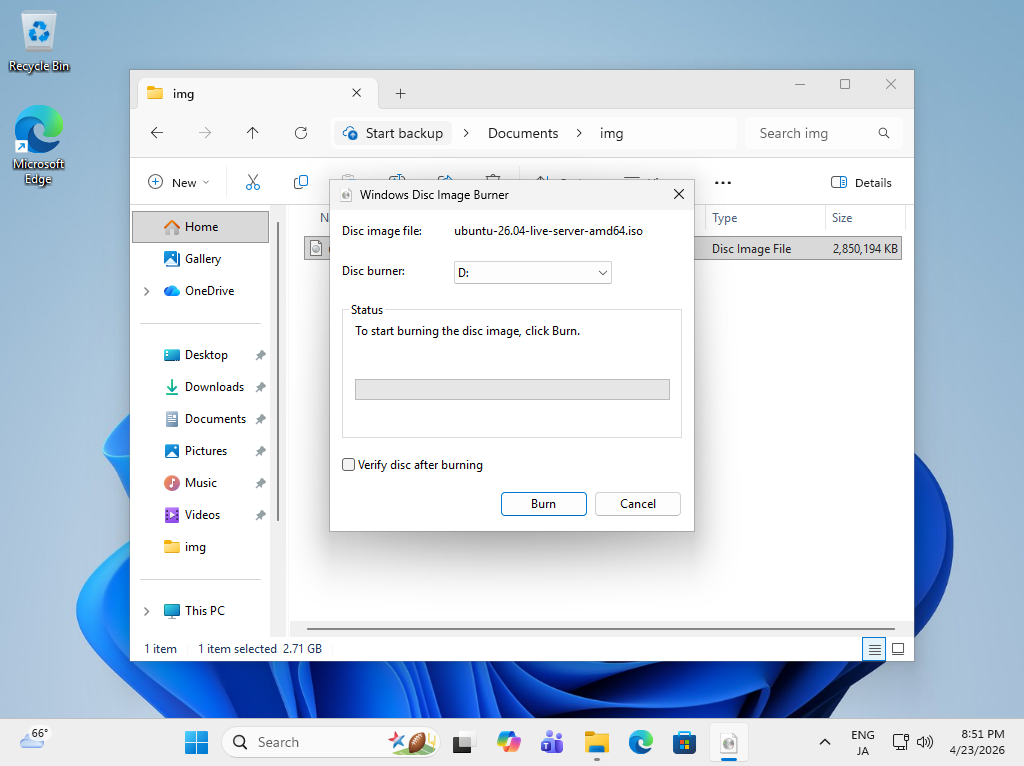Cancel the disc image burner dialog
Image resolution: width=1024 pixels, height=766 pixels.
coord(637,504)
